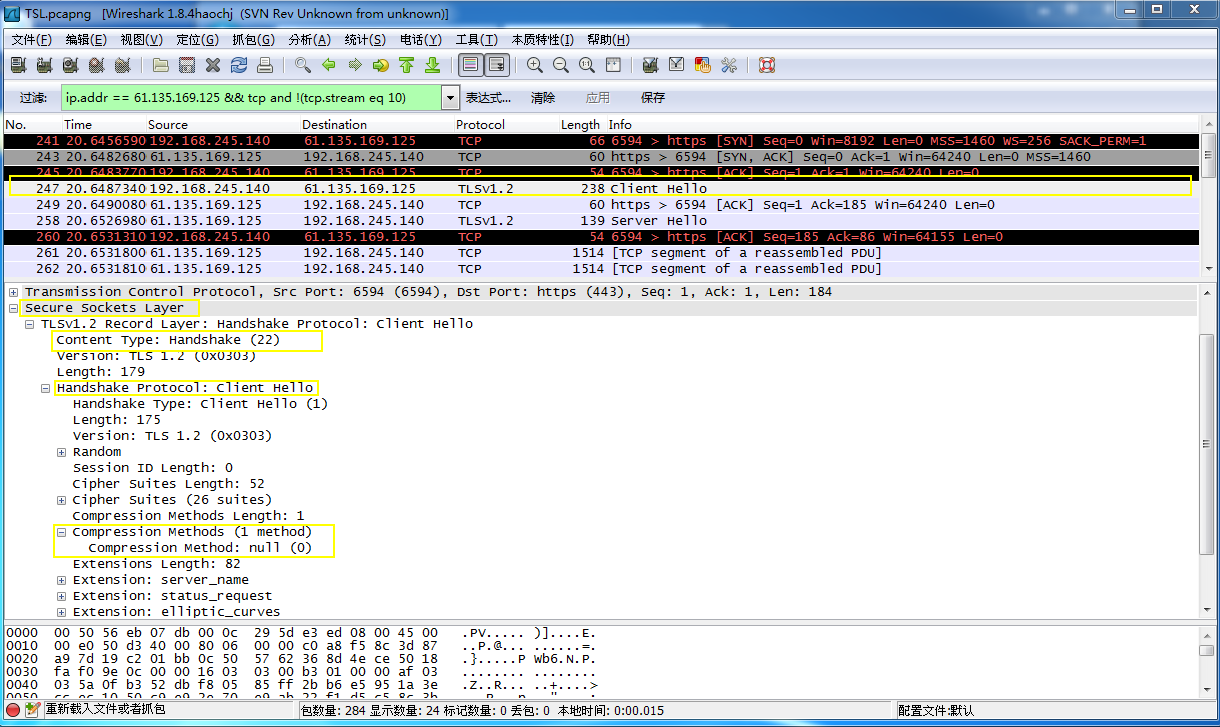Open the 电话(Y) menu
Viewport: 1220px width, 727px height.
click(x=420, y=40)
